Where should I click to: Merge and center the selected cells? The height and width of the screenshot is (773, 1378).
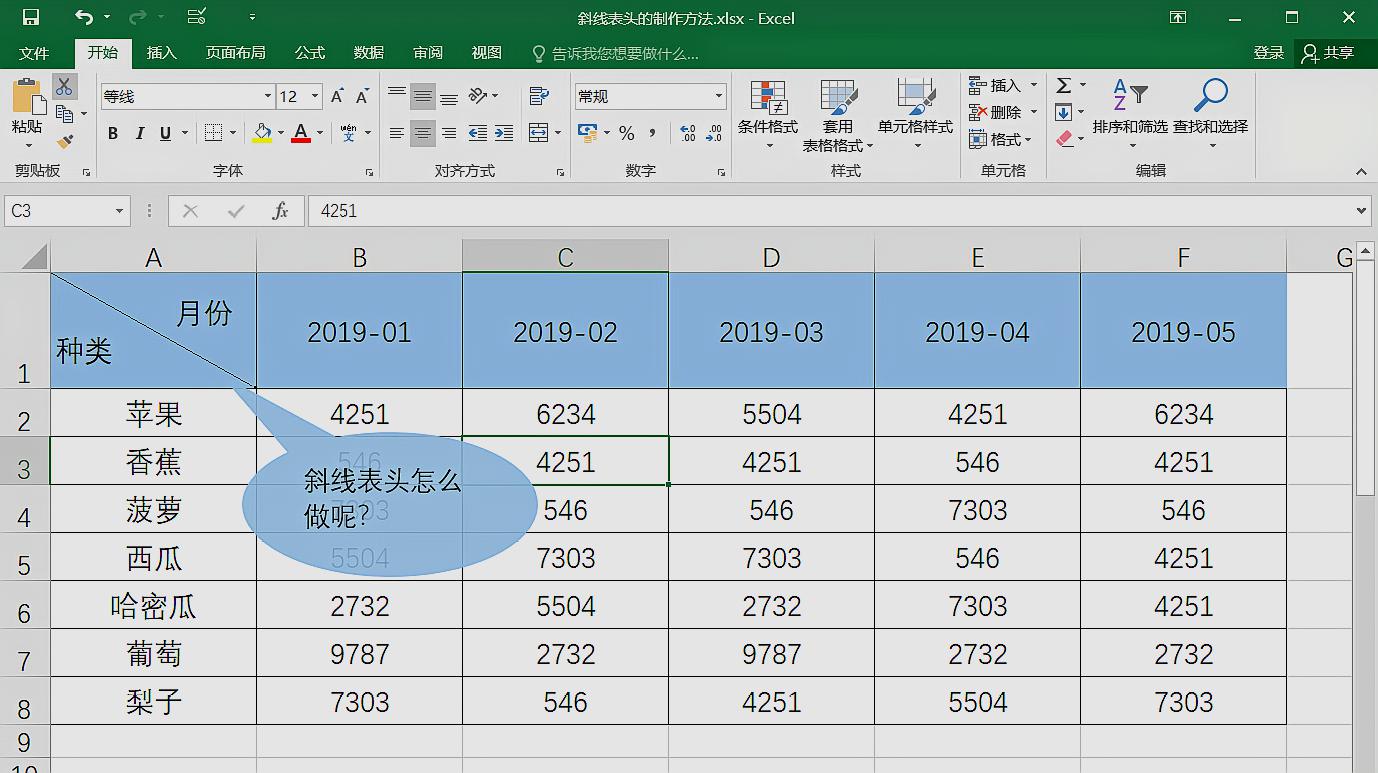click(538, 133)
